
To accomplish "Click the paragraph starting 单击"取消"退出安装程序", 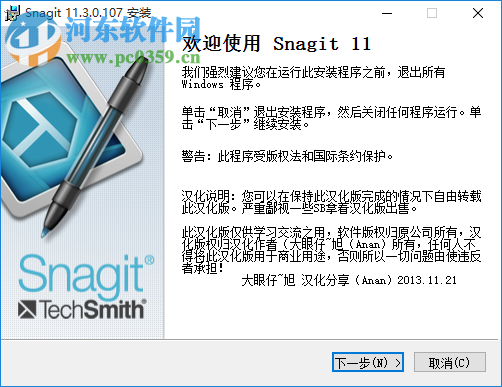I will pos(331,118).
